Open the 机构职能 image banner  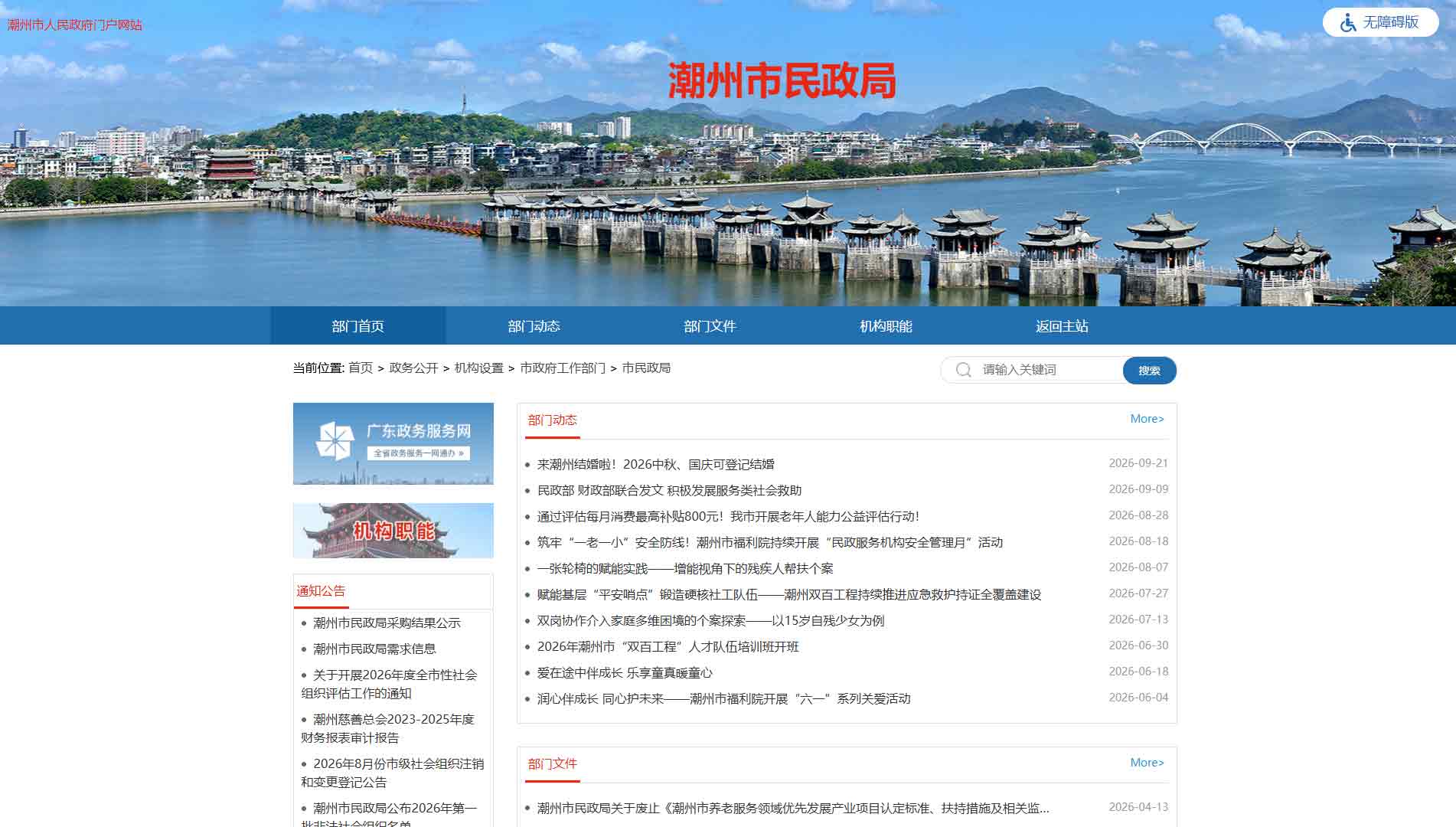pyautogui.click(x=393, y=531)
